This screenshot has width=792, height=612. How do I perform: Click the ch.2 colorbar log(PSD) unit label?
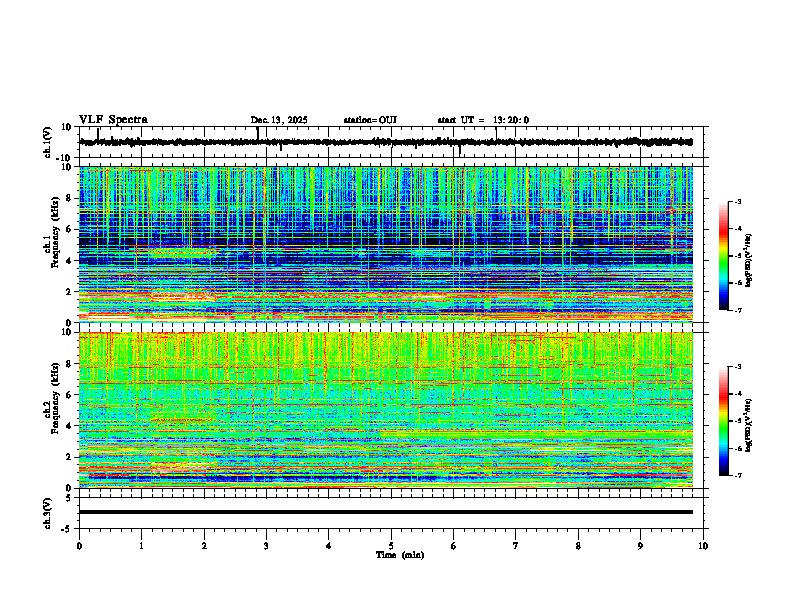pyautogui.click(x=749, y=425)
